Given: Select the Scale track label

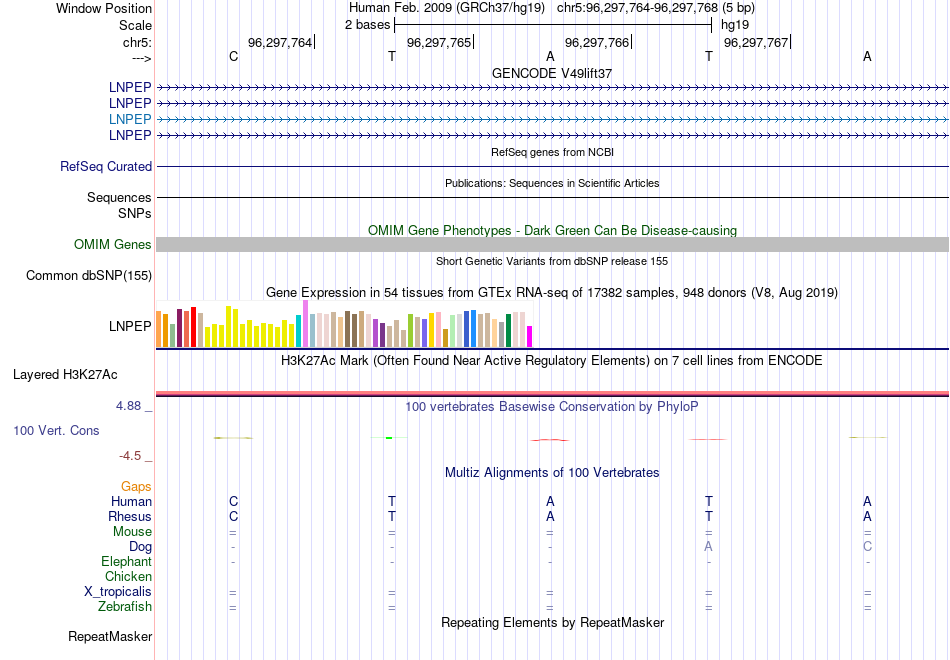Looking at the screenshot, I should click(x=135, y=25).
